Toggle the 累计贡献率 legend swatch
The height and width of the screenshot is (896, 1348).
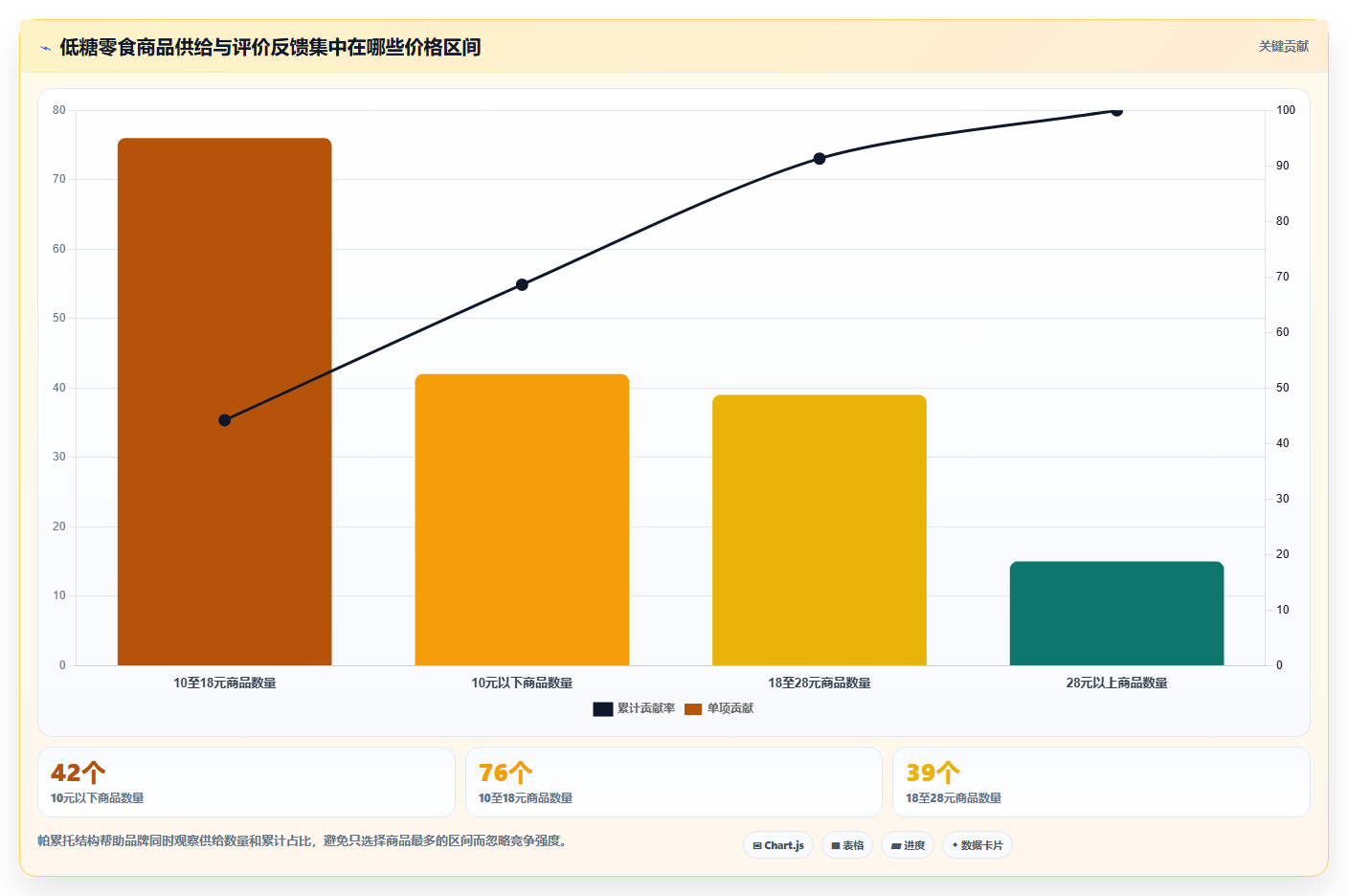[602, 709]
